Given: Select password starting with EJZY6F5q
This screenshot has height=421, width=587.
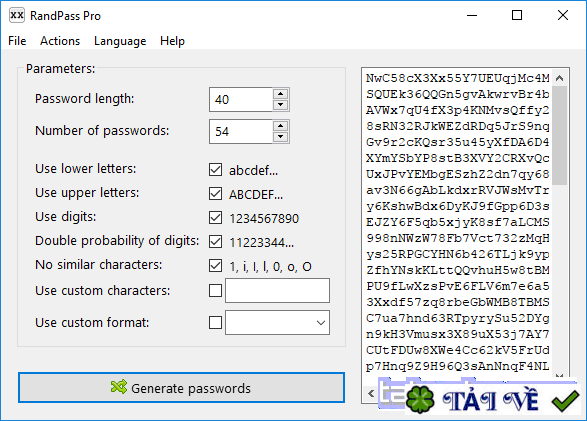Looking at the screenshot, I should (x=457, y=222).
